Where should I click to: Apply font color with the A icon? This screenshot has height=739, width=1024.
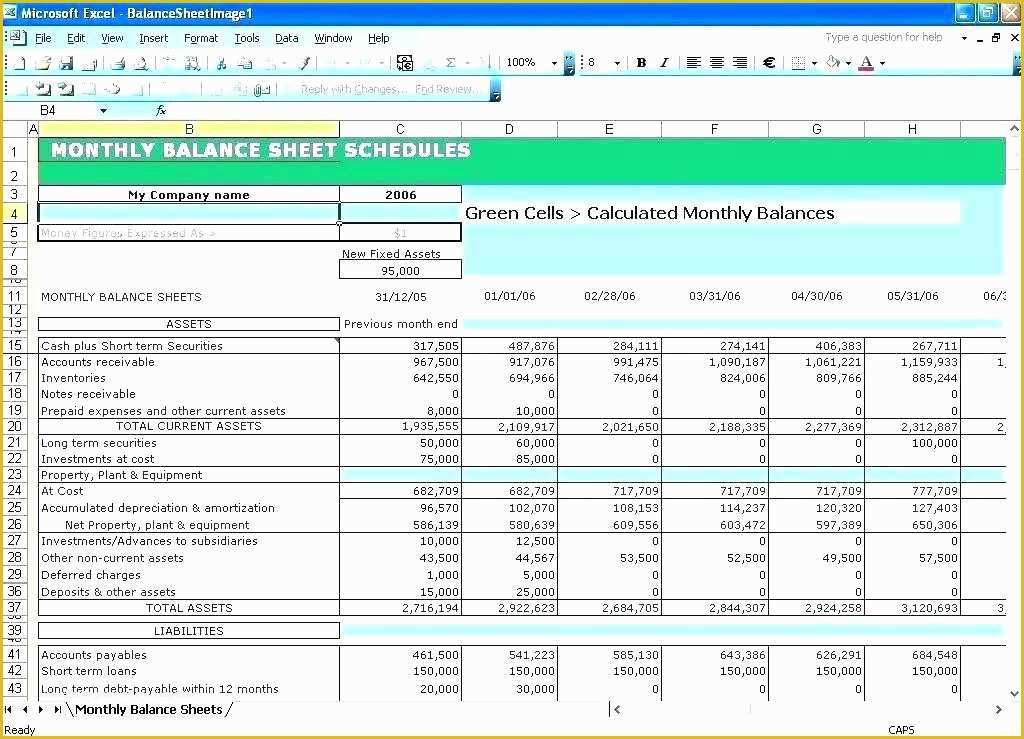(x=866, y=63)
